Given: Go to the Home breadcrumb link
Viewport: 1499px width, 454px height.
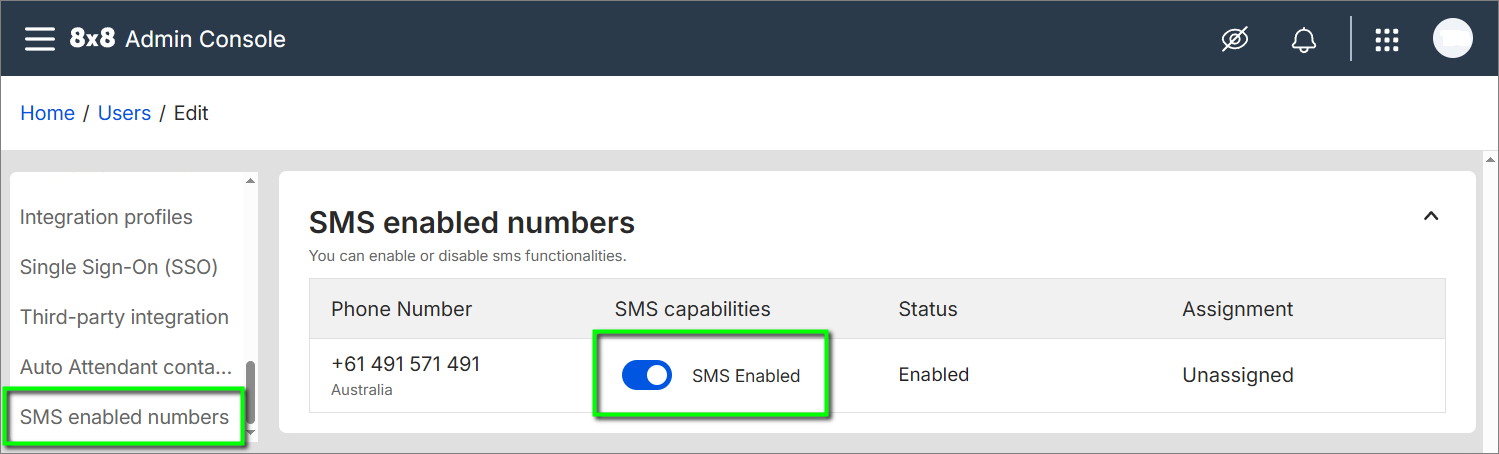Looking at the screenshot, I should tap(47, 113).
